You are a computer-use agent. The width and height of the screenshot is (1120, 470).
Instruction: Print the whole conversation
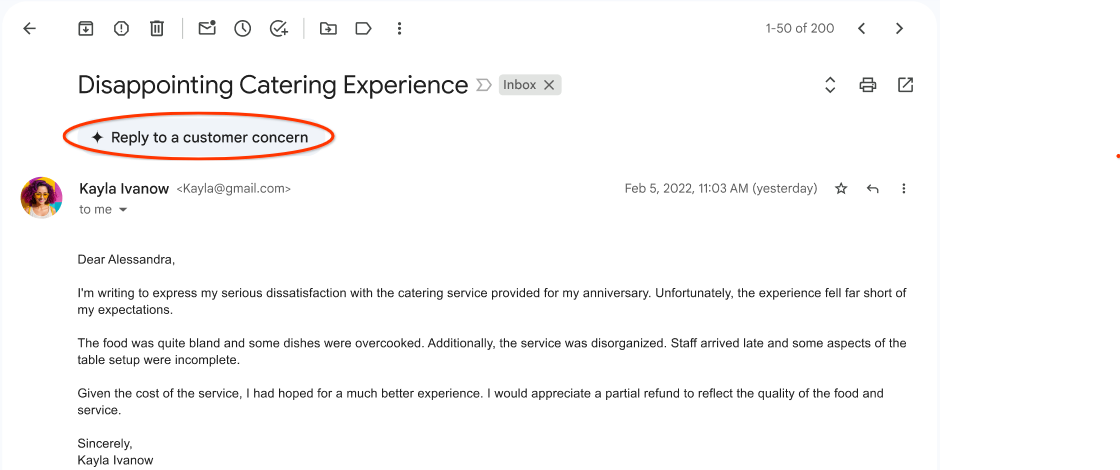tap(868, 85)
